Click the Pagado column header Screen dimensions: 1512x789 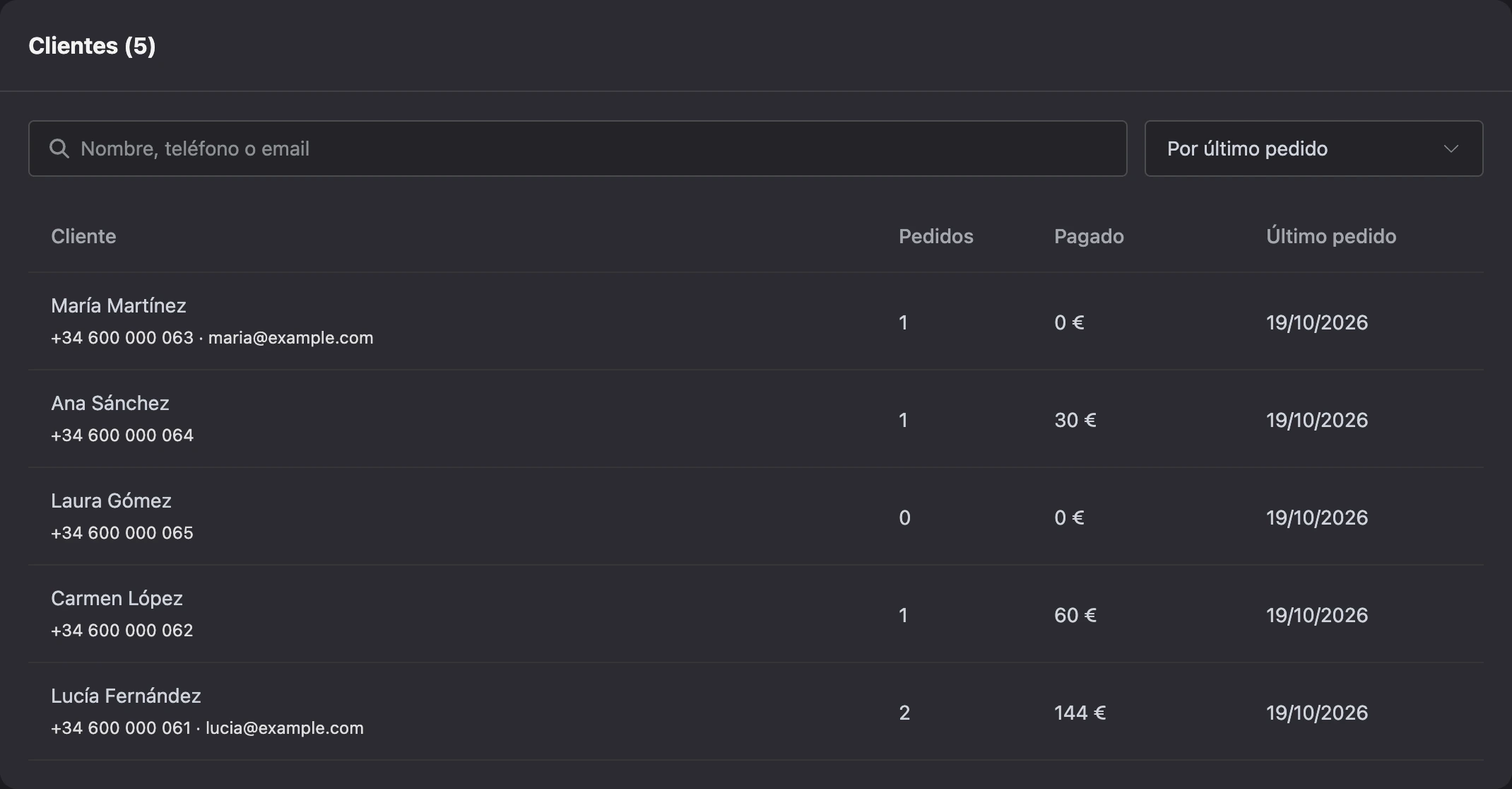click(x=1089, y=236)
